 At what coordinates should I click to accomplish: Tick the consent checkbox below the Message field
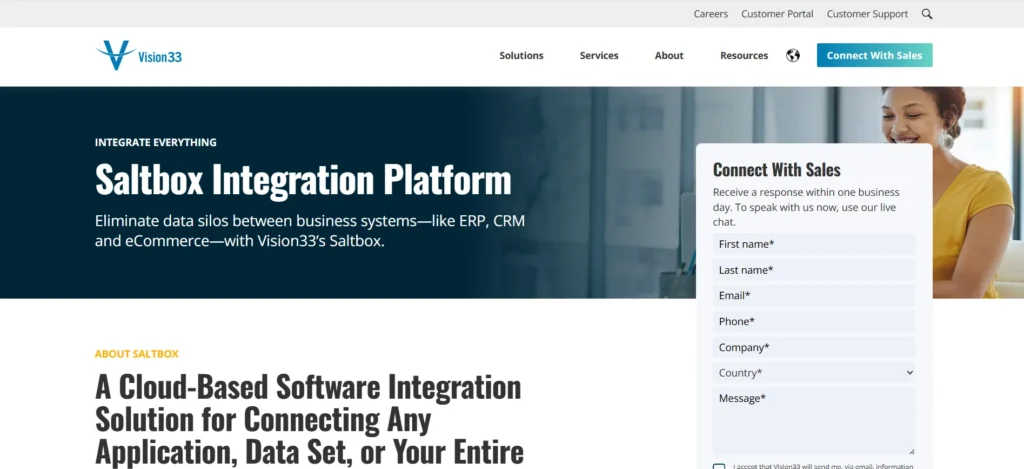(x=719, y=466)
